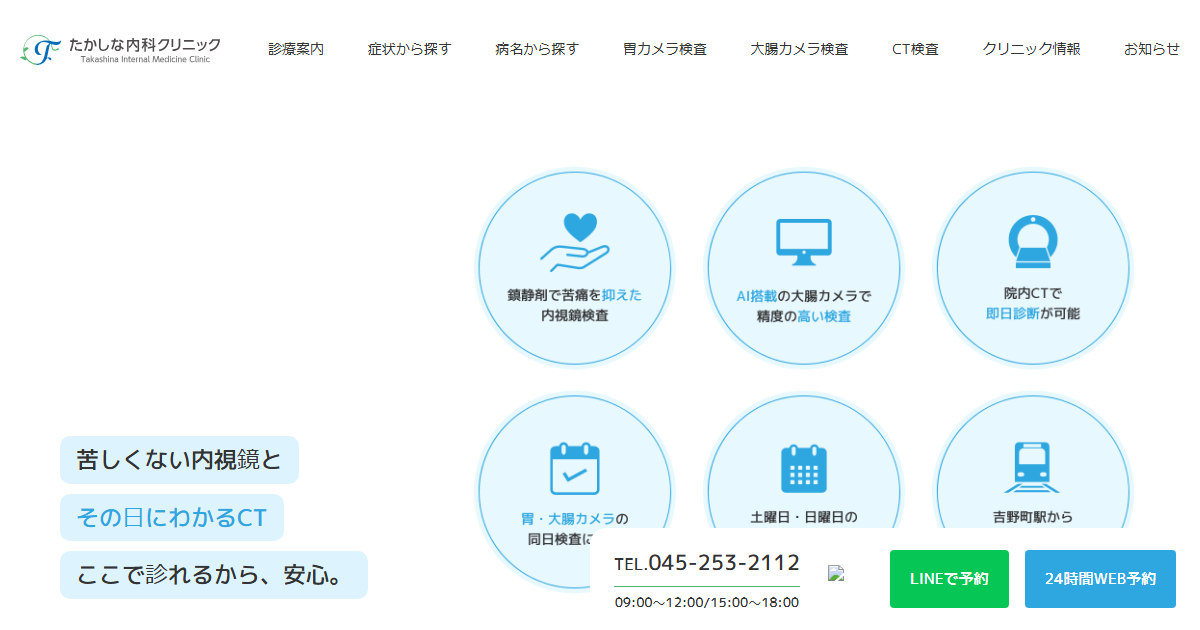Click the calendar checkmark same-day exam icon
The image size is (1200, 630).
coord(574,469)
